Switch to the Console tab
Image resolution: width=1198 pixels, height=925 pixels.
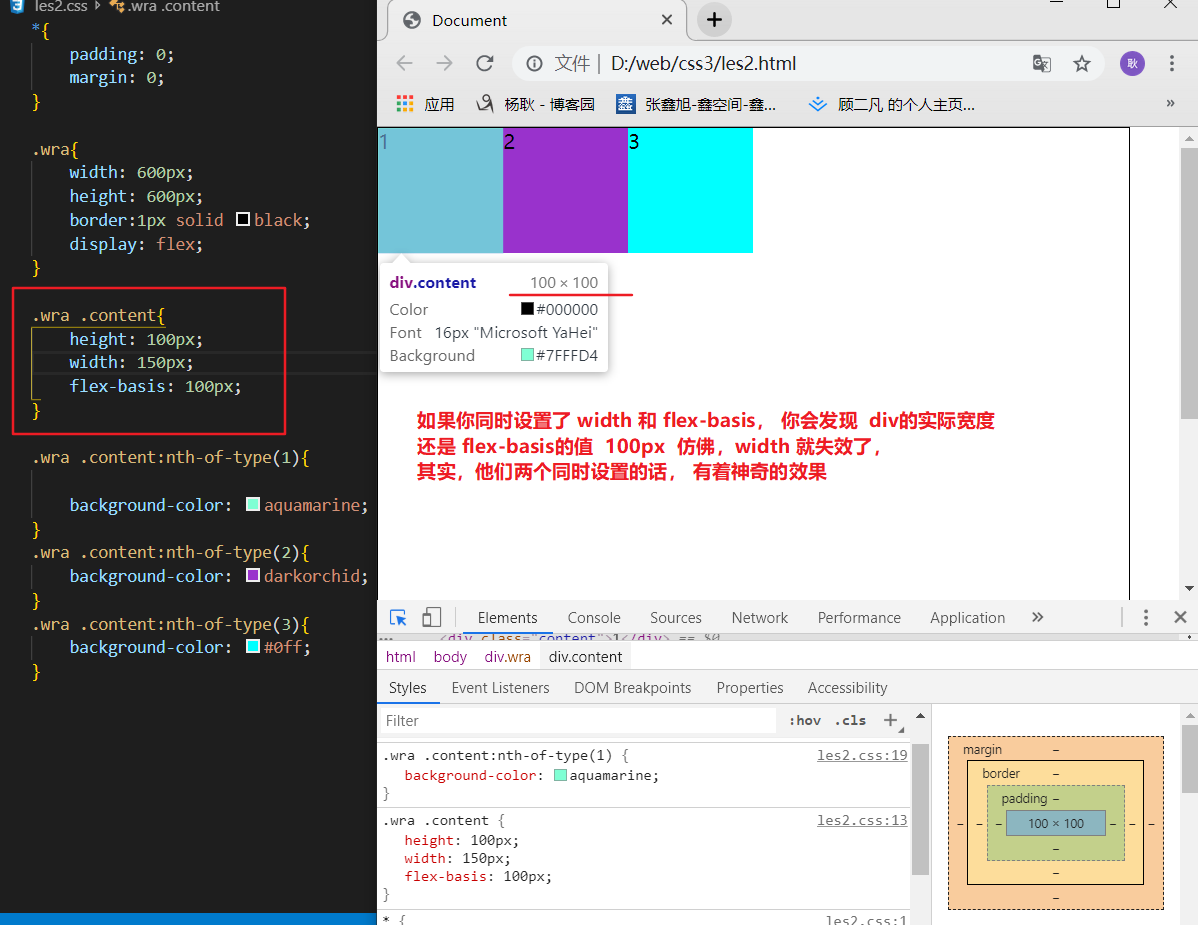[594, 618]
